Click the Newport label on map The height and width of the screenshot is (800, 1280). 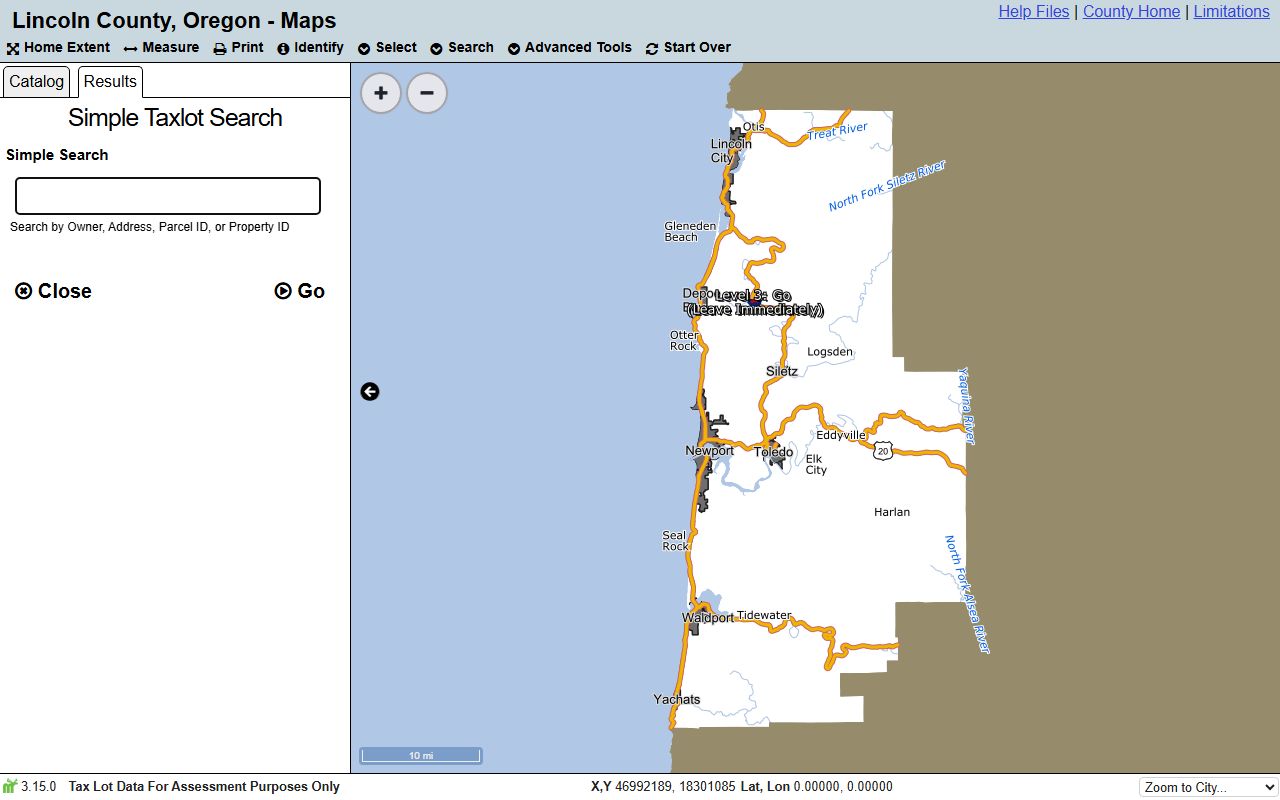(x=709, y=451)
